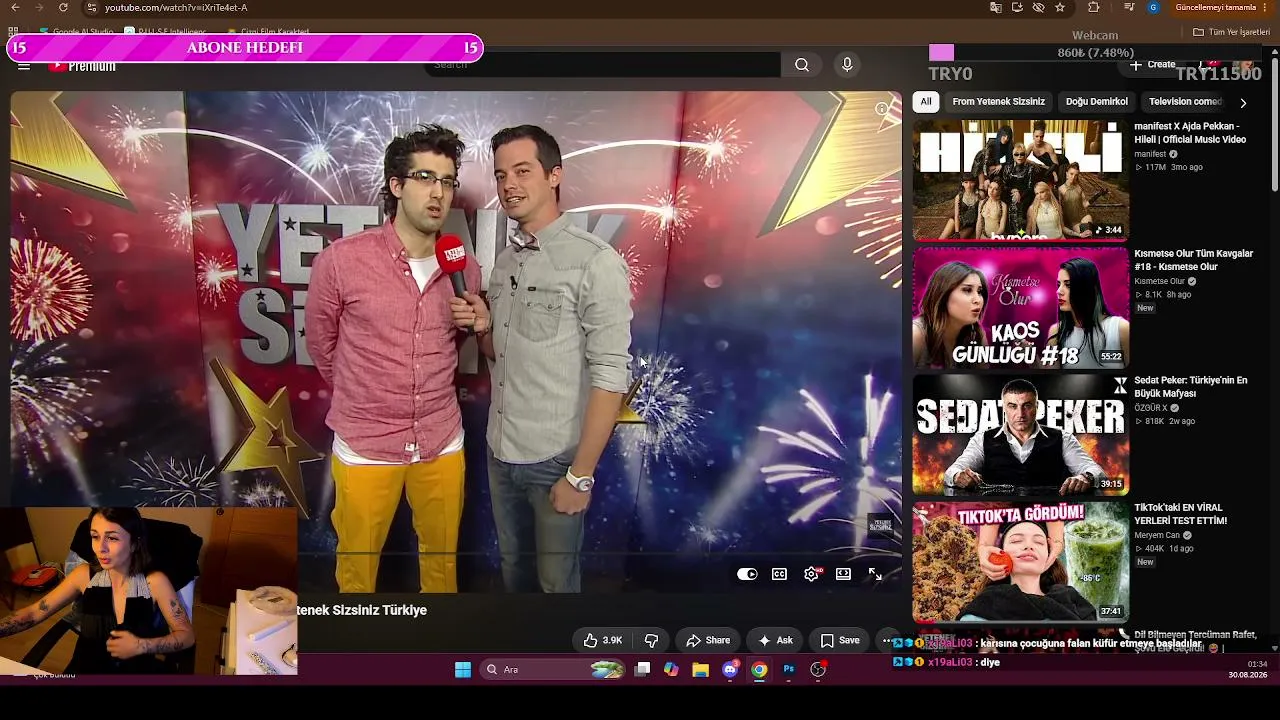Switch to Chrome on the taskbar

click(x=759, y=670)
